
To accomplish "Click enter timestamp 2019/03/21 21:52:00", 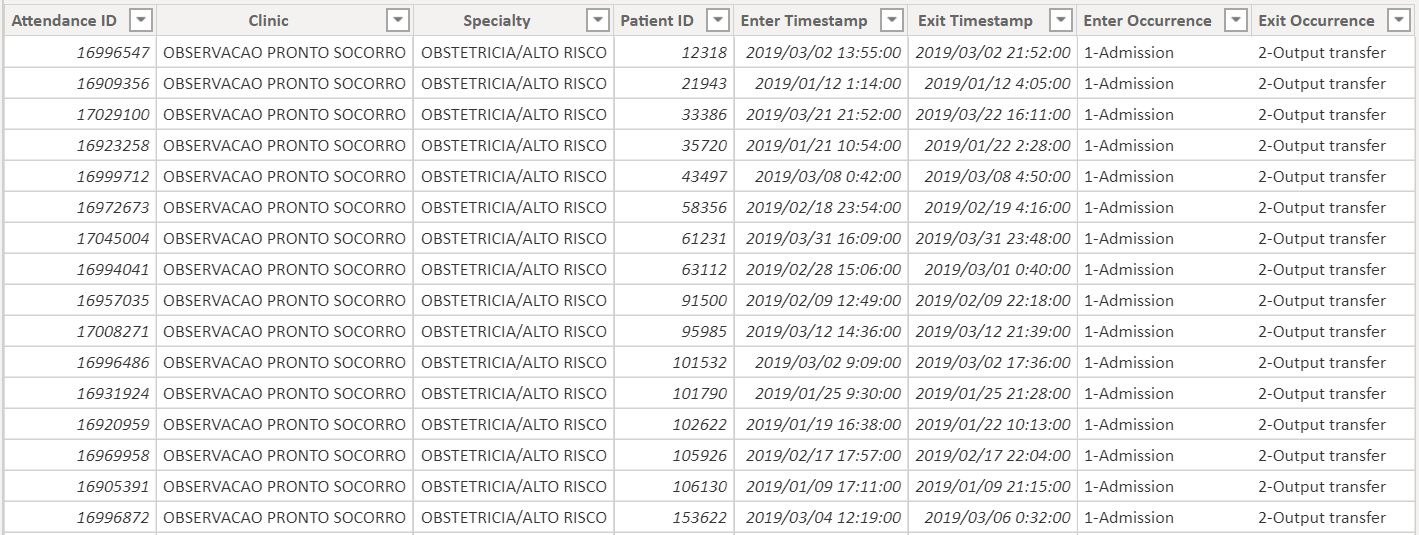I will (823, 114).
